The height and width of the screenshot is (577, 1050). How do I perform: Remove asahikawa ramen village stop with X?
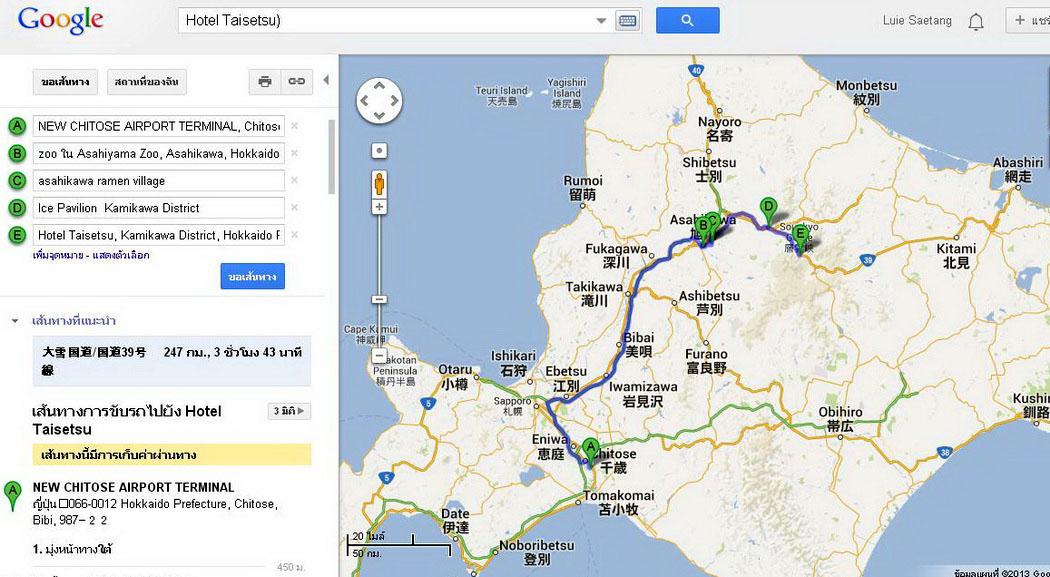294,181
